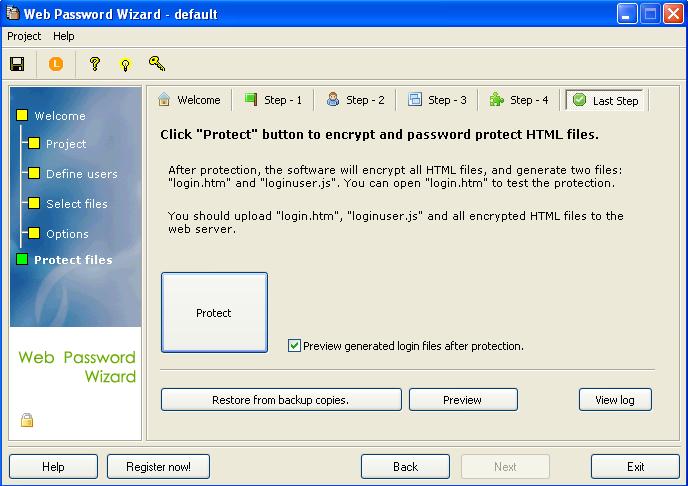Click the keys register toolbar icon
The height and width of the screenshot is (486, 688).
157,64
